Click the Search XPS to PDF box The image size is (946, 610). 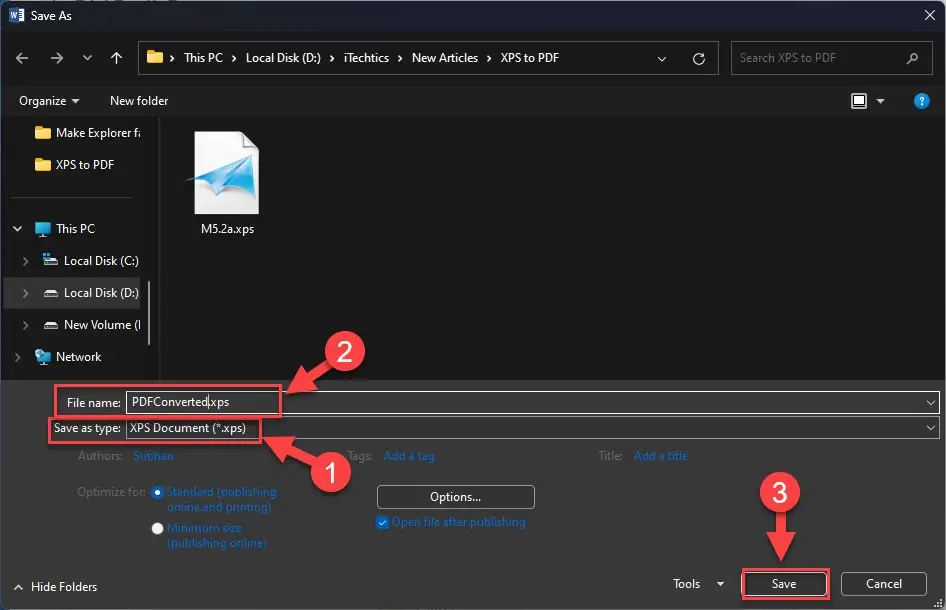click(x=831, y=58)
